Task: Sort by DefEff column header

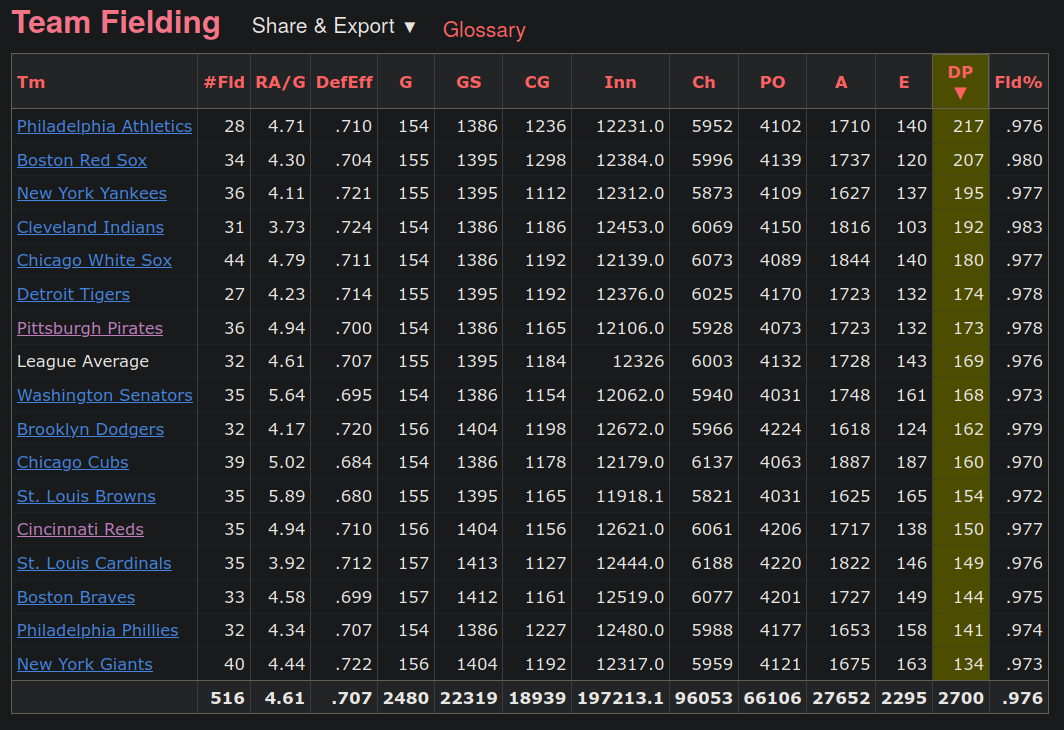Action: 344,82
